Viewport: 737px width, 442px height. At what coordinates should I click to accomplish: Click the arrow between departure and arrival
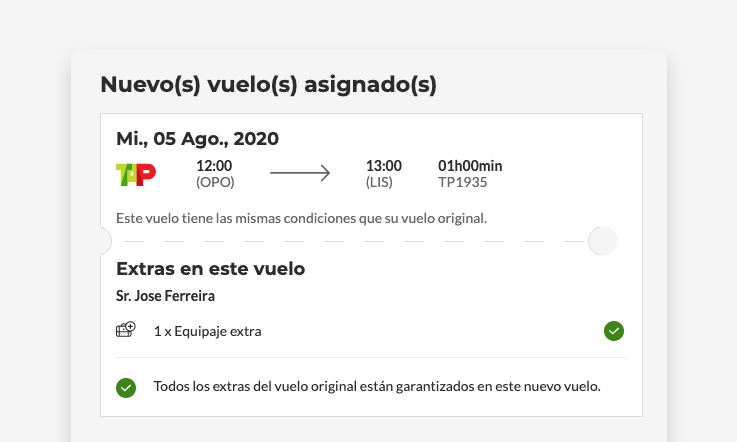pyautogui.click(x=300, y=174)
